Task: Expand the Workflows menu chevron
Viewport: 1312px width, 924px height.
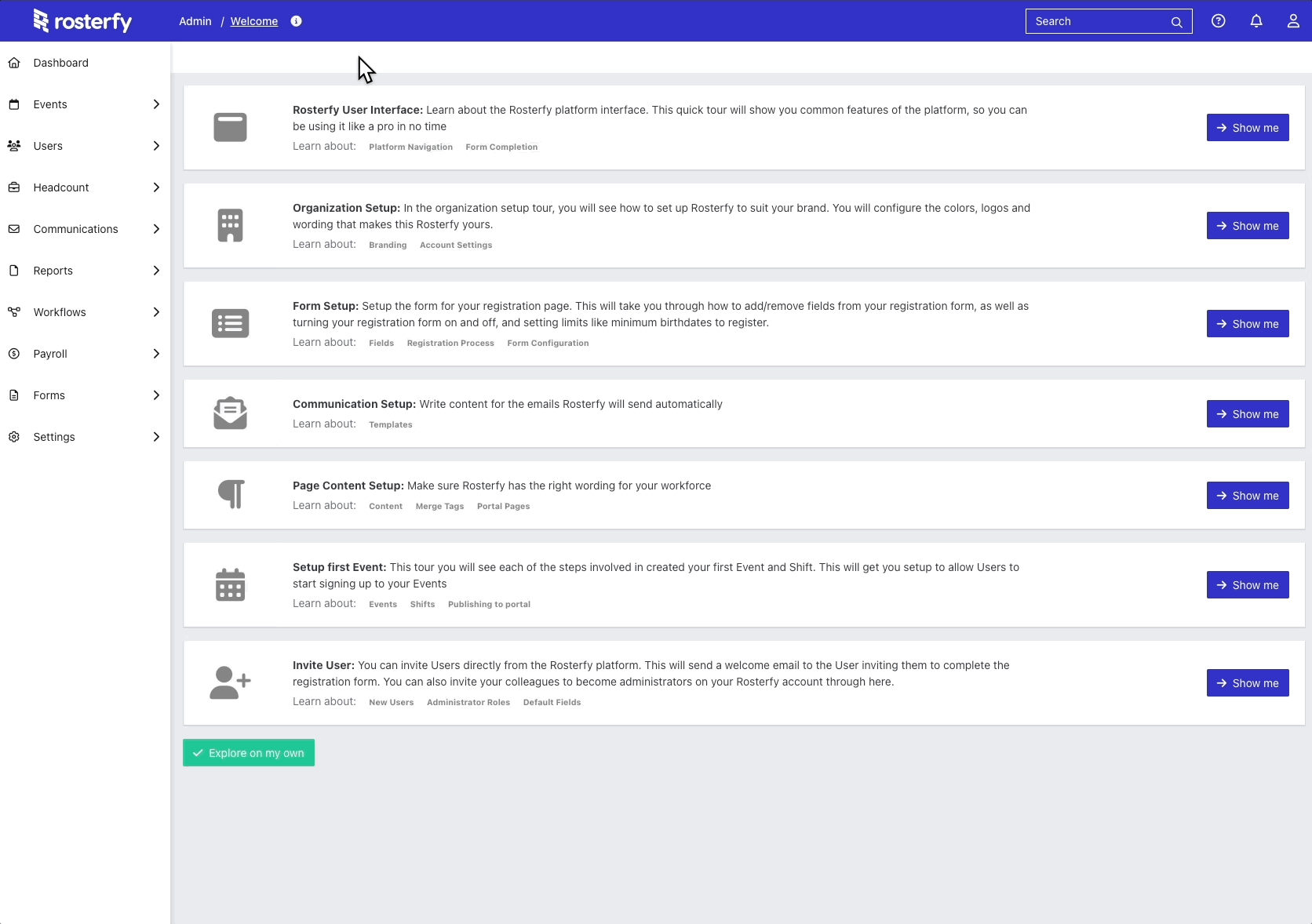Action: 156,312
